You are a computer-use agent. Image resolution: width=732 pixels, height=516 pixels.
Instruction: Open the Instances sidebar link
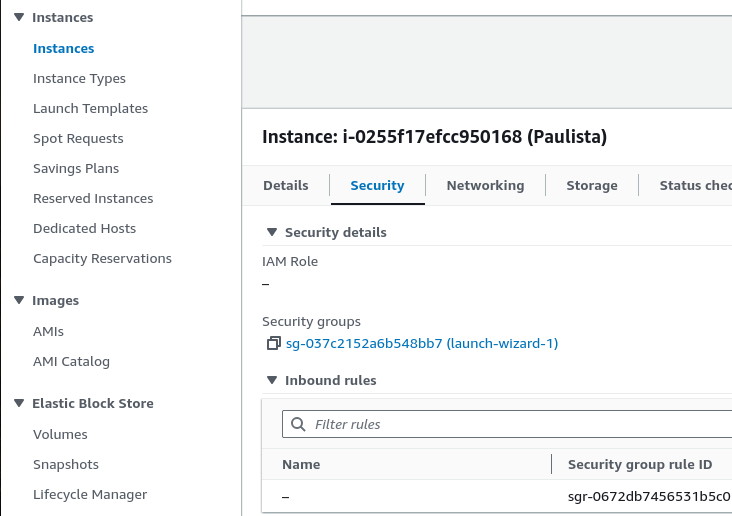pos(63,49)
